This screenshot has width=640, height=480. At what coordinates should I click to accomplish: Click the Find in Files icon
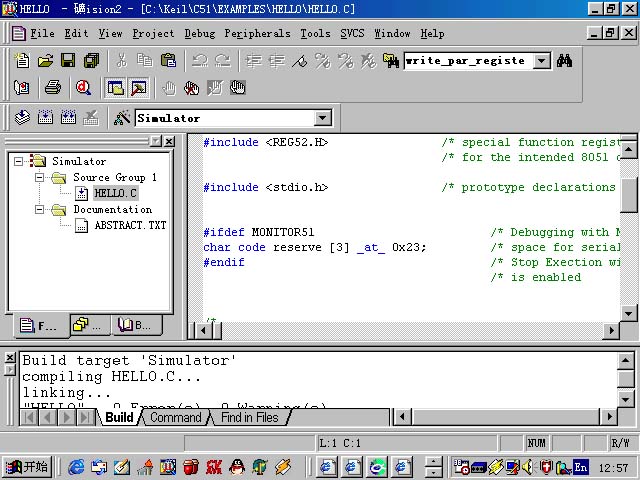[x=391, y=61]
